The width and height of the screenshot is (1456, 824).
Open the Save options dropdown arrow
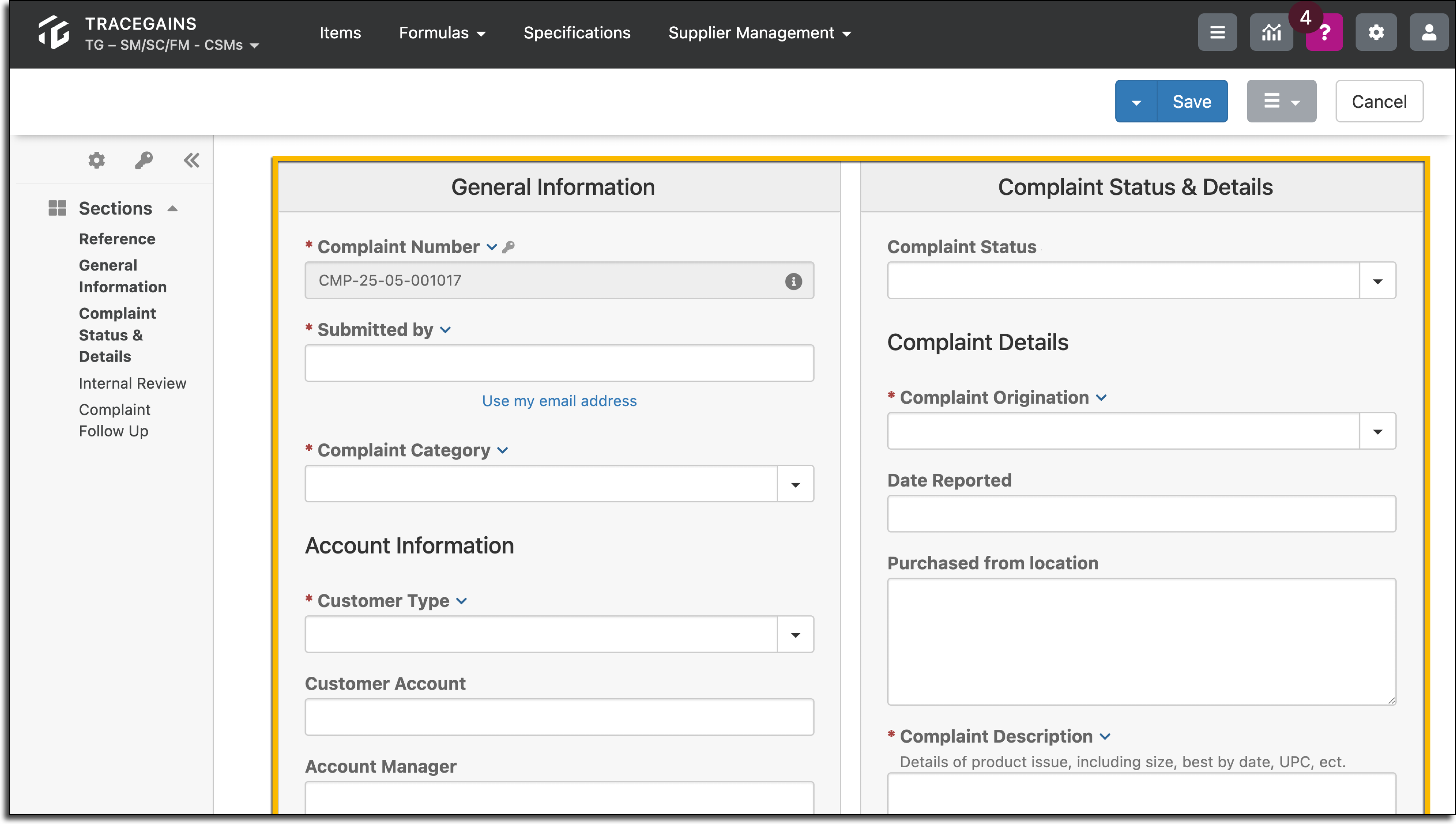pyautogui.click(x=1136, y=102)
